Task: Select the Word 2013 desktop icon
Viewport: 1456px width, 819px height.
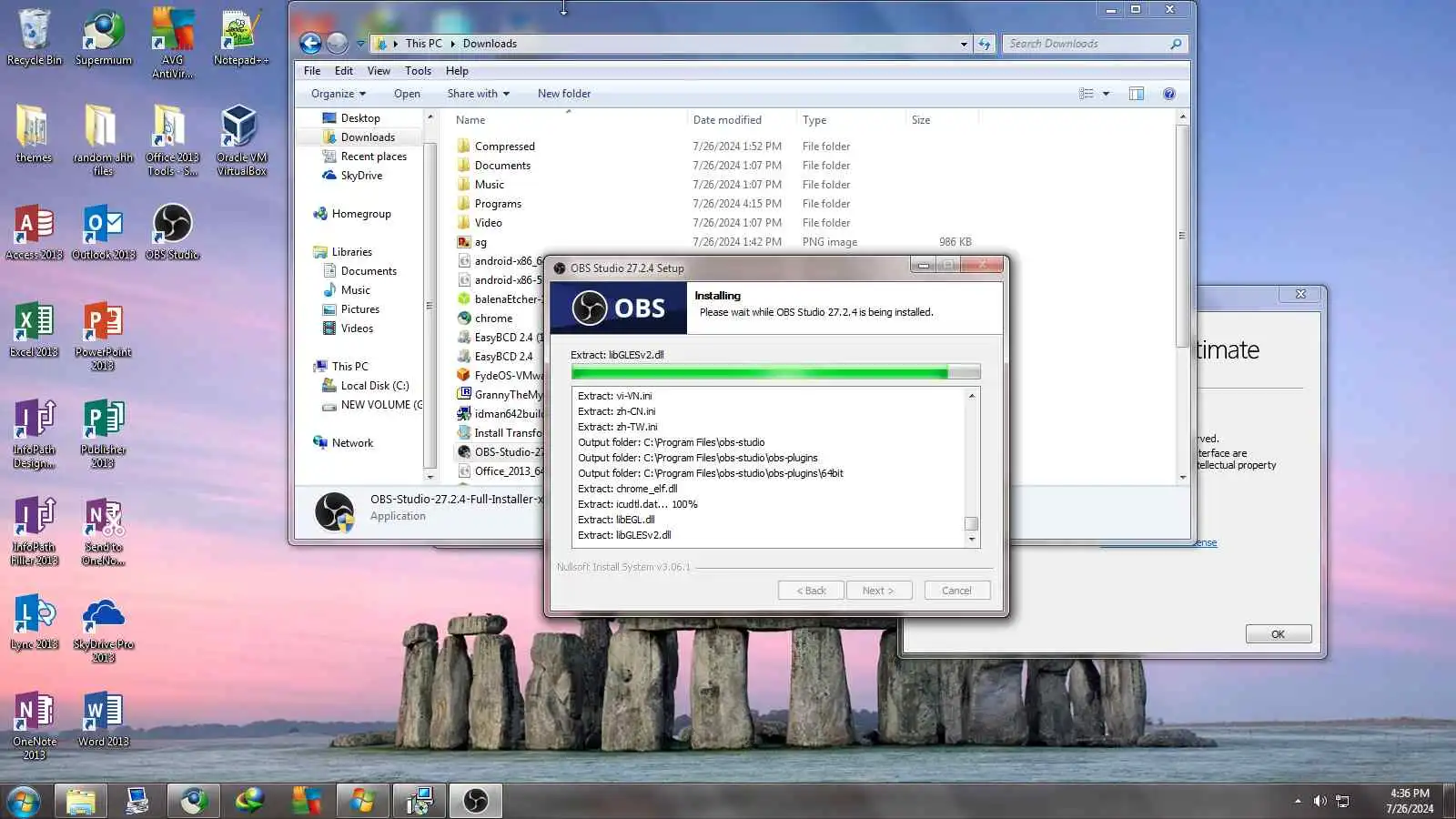Action: [104, 720]
